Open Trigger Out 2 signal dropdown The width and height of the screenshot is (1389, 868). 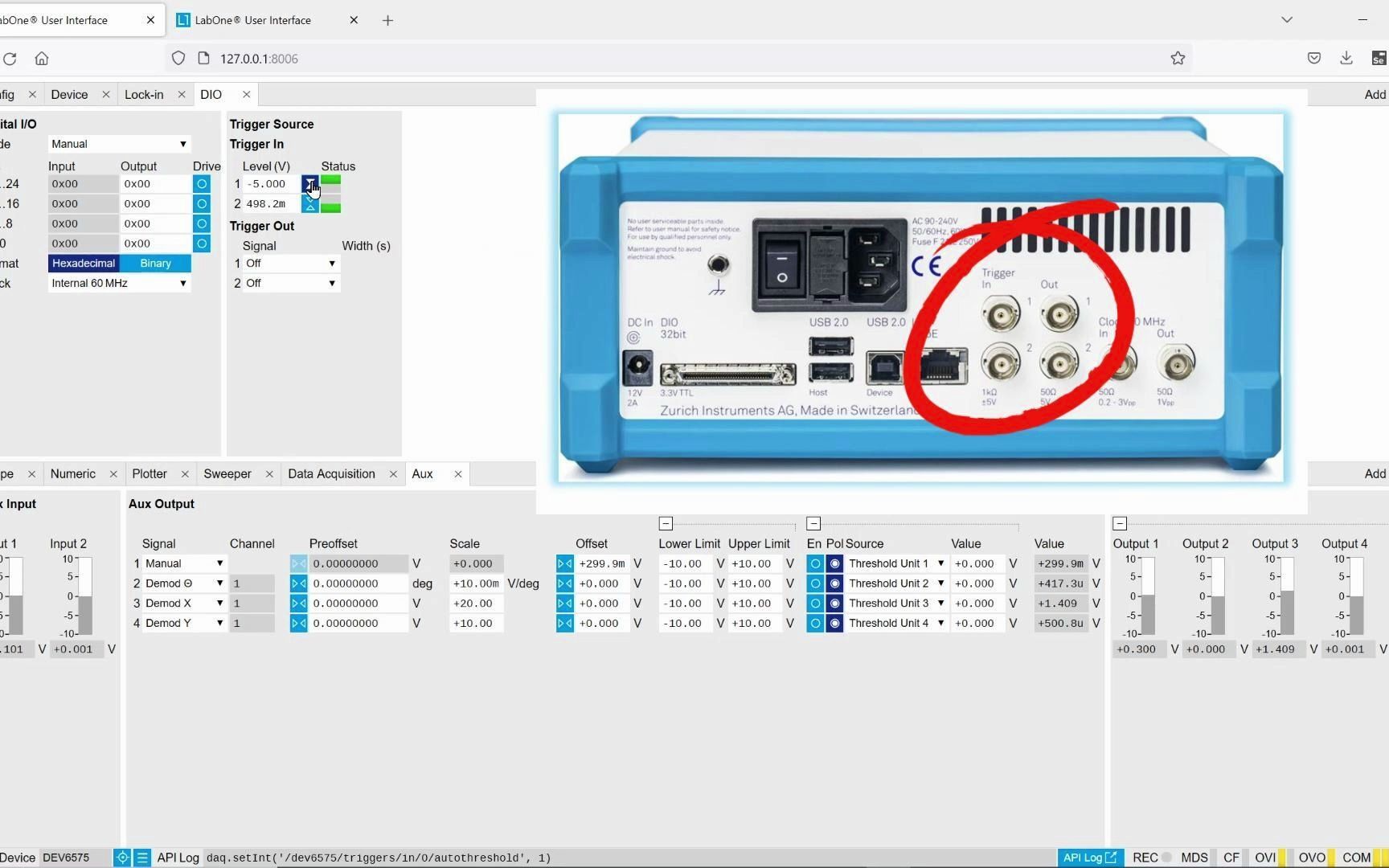pos(291,284)
